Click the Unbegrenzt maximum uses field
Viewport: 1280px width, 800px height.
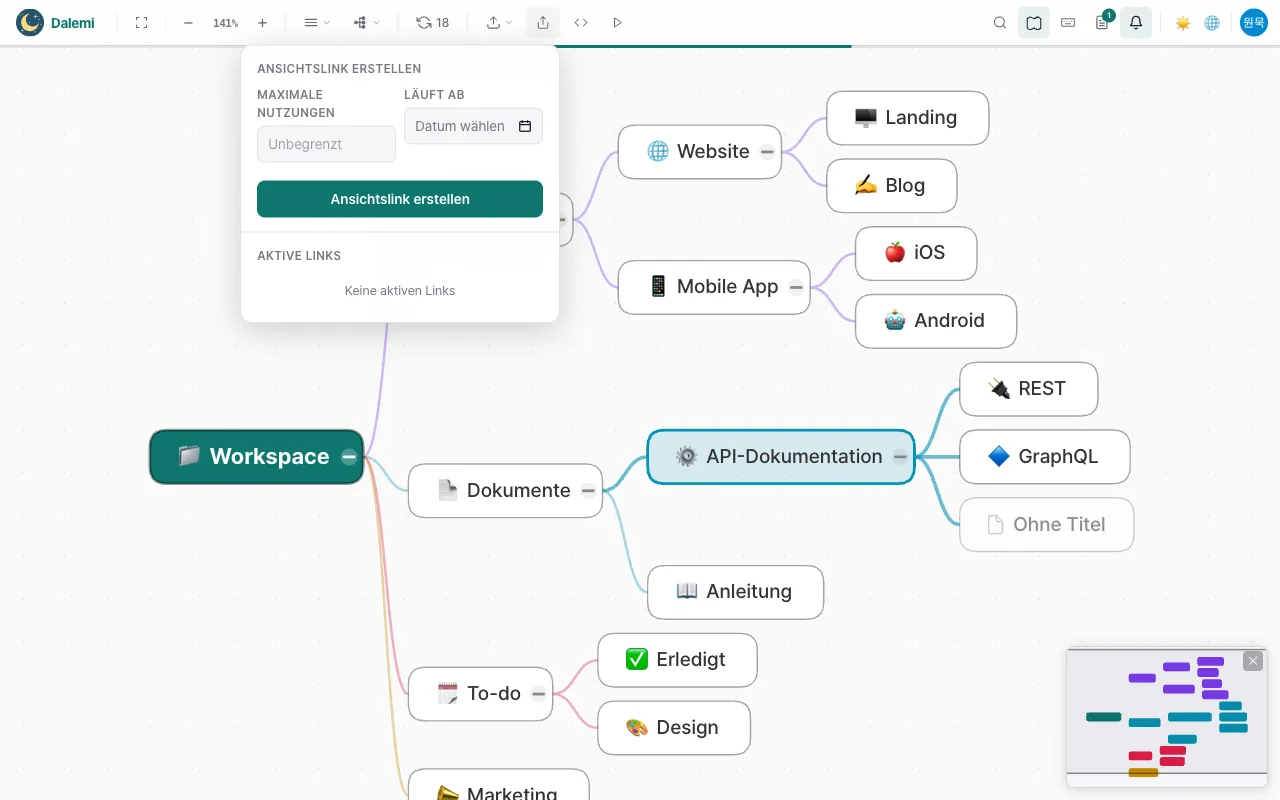[326, 144]
